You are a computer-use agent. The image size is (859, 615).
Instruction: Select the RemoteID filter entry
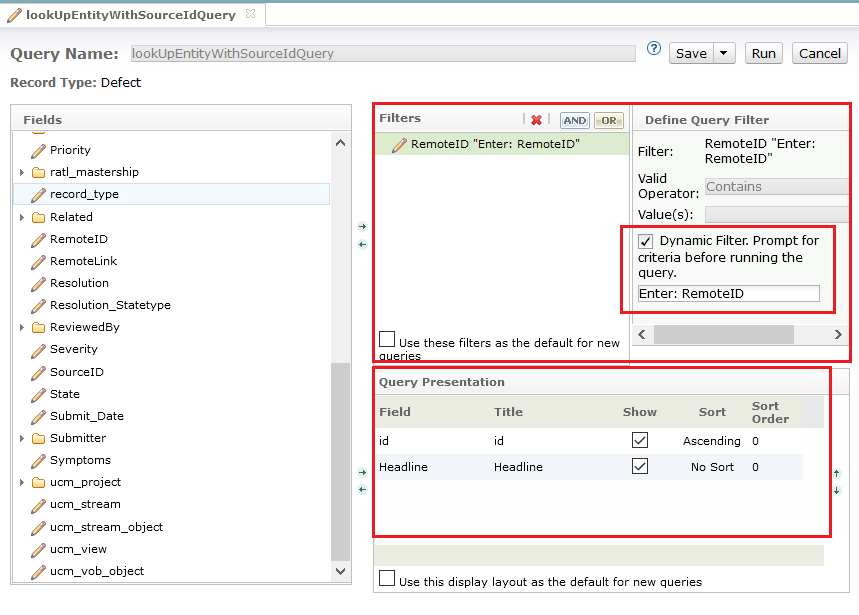[x=494, y=145]
